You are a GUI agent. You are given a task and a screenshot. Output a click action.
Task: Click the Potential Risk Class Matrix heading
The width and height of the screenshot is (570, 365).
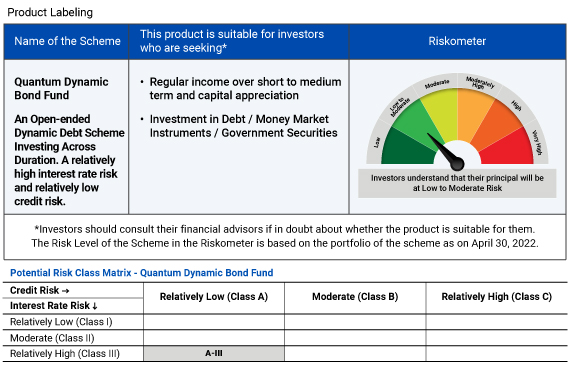pyautogui.click(x=141, y=273)
